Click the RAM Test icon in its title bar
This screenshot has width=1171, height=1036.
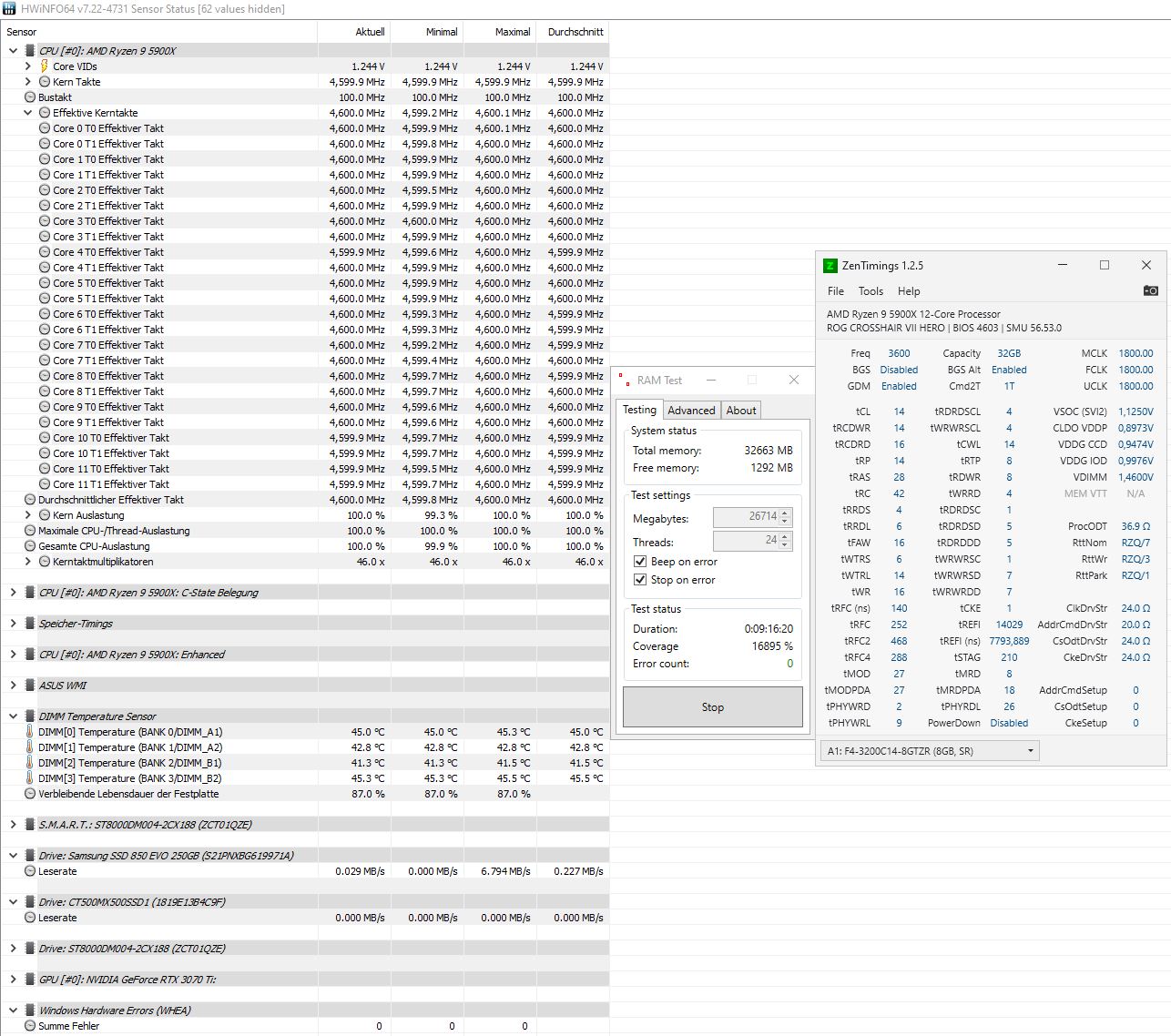point(623,380)
